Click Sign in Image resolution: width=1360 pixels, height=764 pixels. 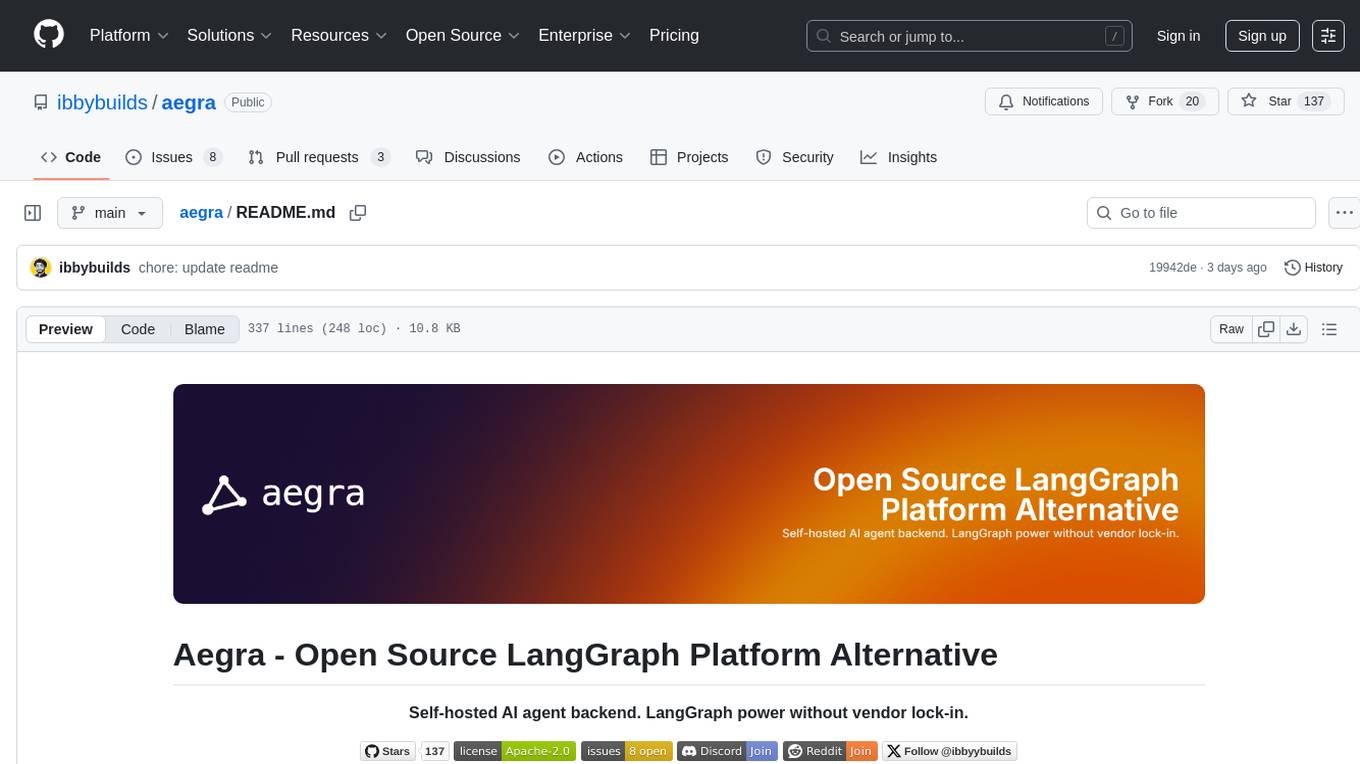[1178, 35]
